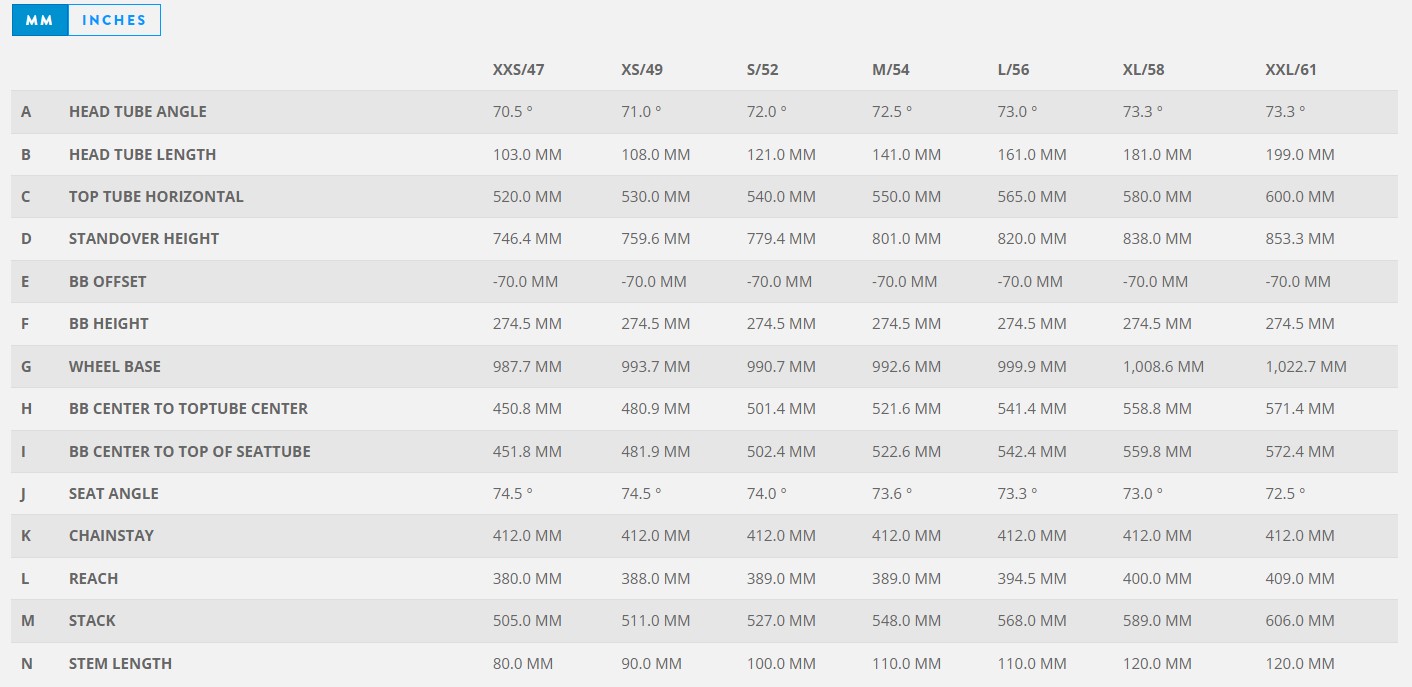The image size is (1412, 687).
Task: Click the XL/58 size column header
Action: click(1143, 70)
